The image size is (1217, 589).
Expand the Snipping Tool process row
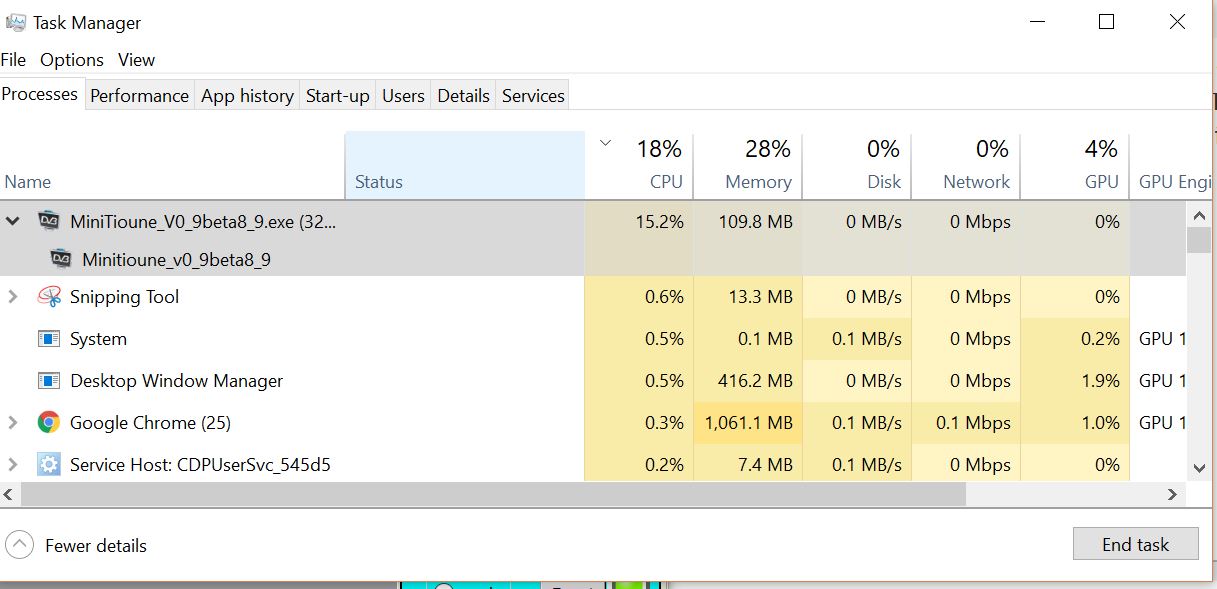click(13, 296)
